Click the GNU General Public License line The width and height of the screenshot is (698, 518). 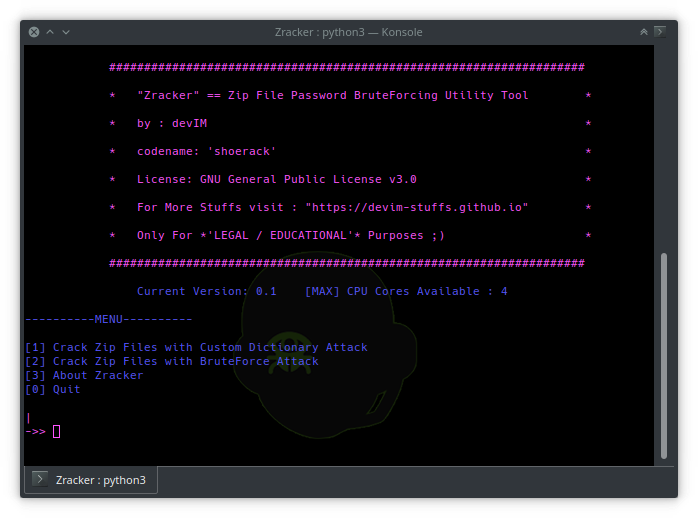[x=276, y=179]
